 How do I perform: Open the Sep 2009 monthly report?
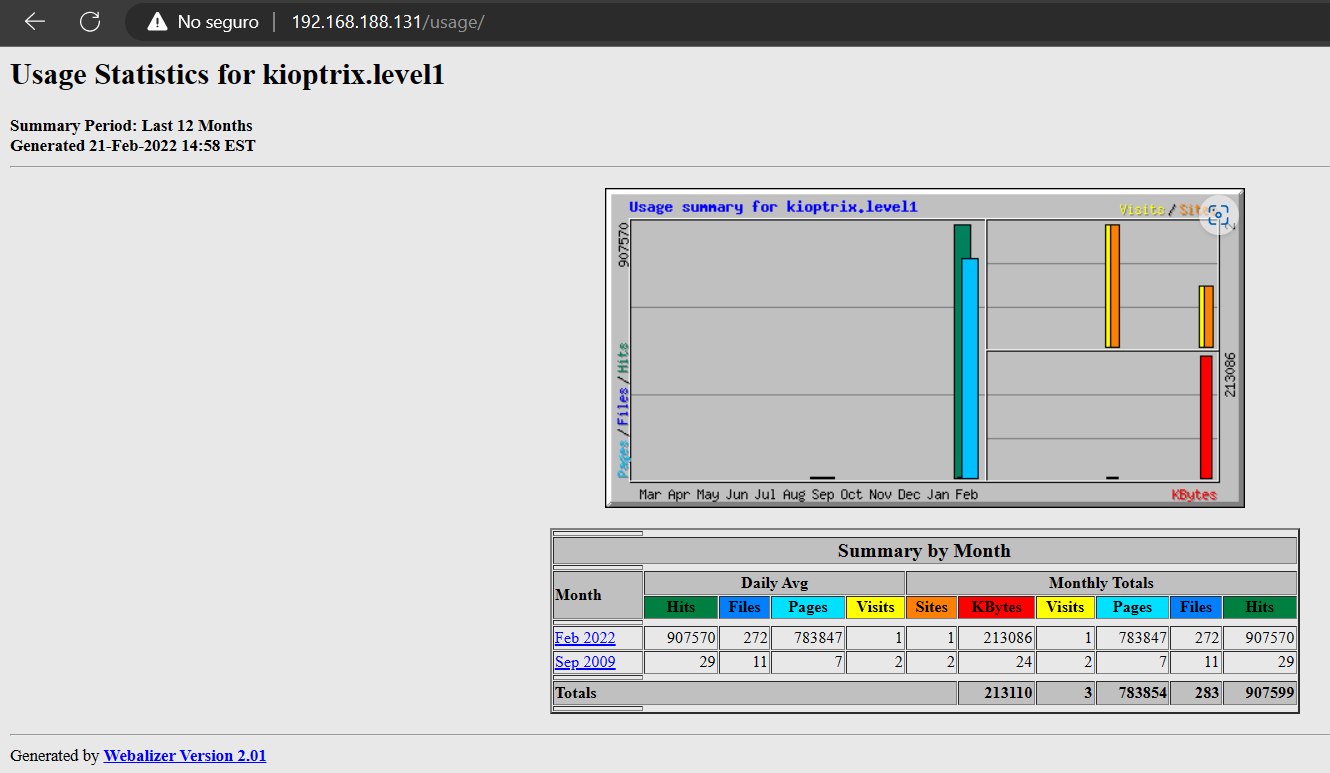(585, 662)
